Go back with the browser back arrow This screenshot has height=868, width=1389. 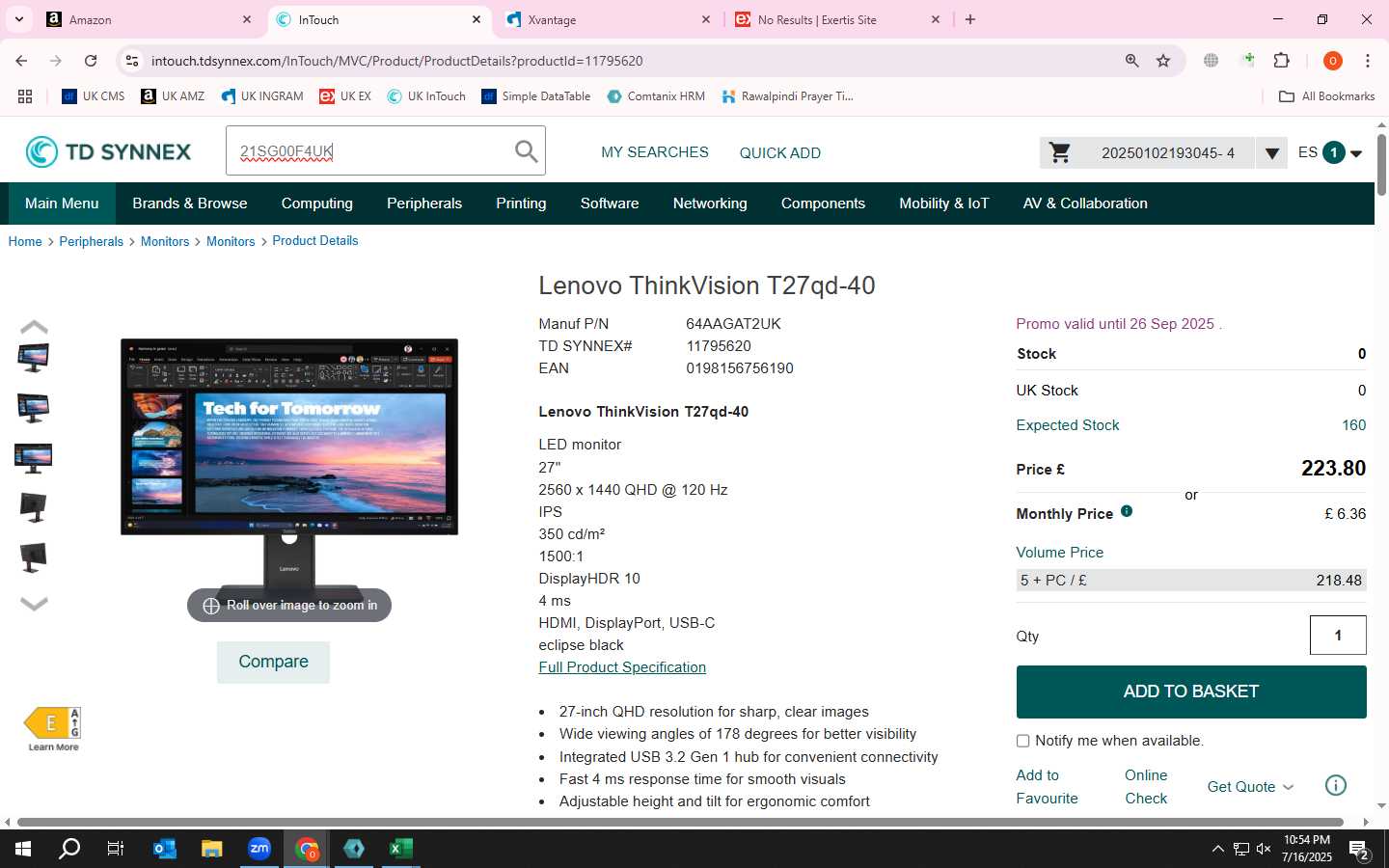(x=21, y=61)
